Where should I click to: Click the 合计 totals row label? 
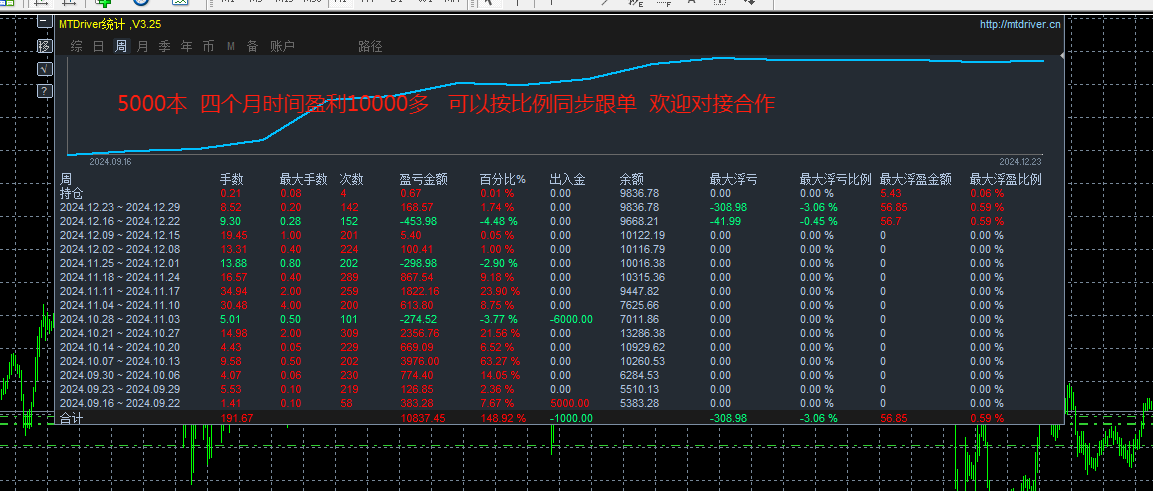coord(71,418)
